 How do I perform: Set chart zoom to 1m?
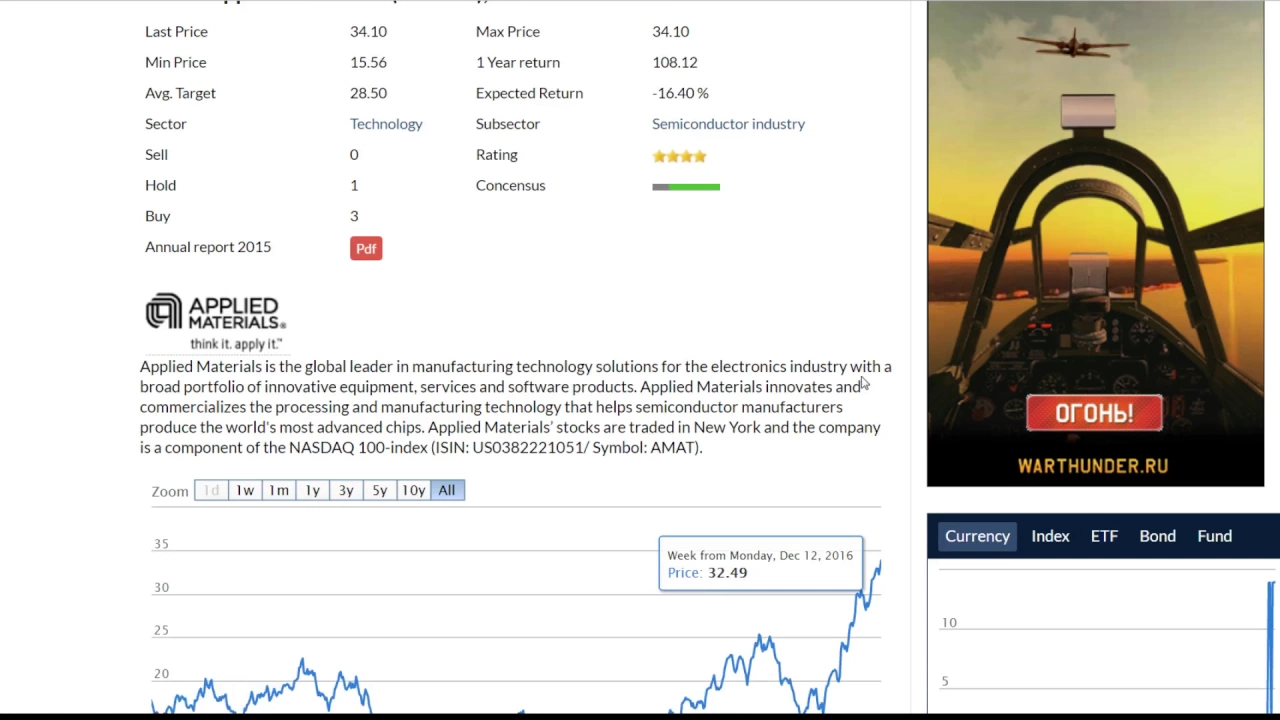(x=279, y=490)
